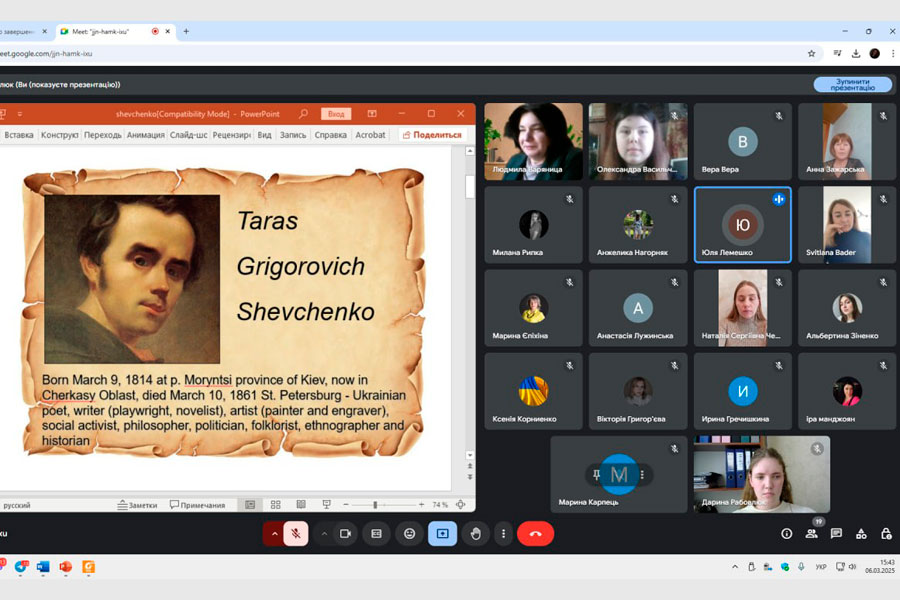Show the participants list icon

pos(811,534)
